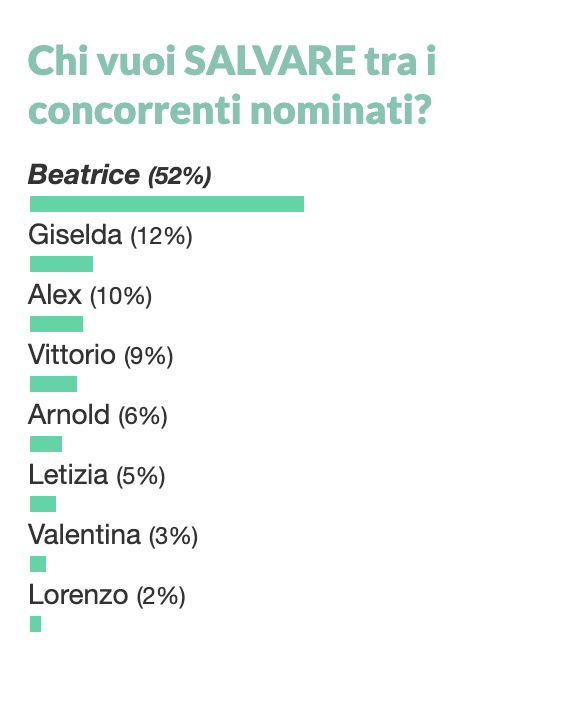Click the poll question title

[x=232, y=85]
